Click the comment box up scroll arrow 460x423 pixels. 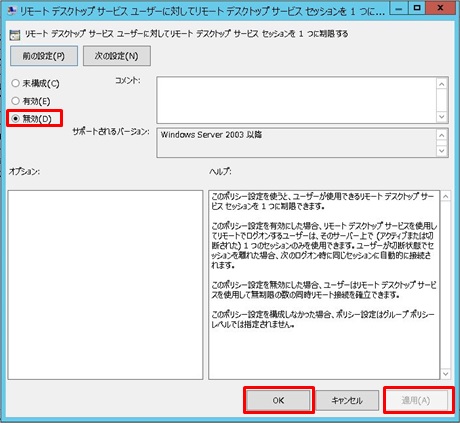[x=442, y=84]
